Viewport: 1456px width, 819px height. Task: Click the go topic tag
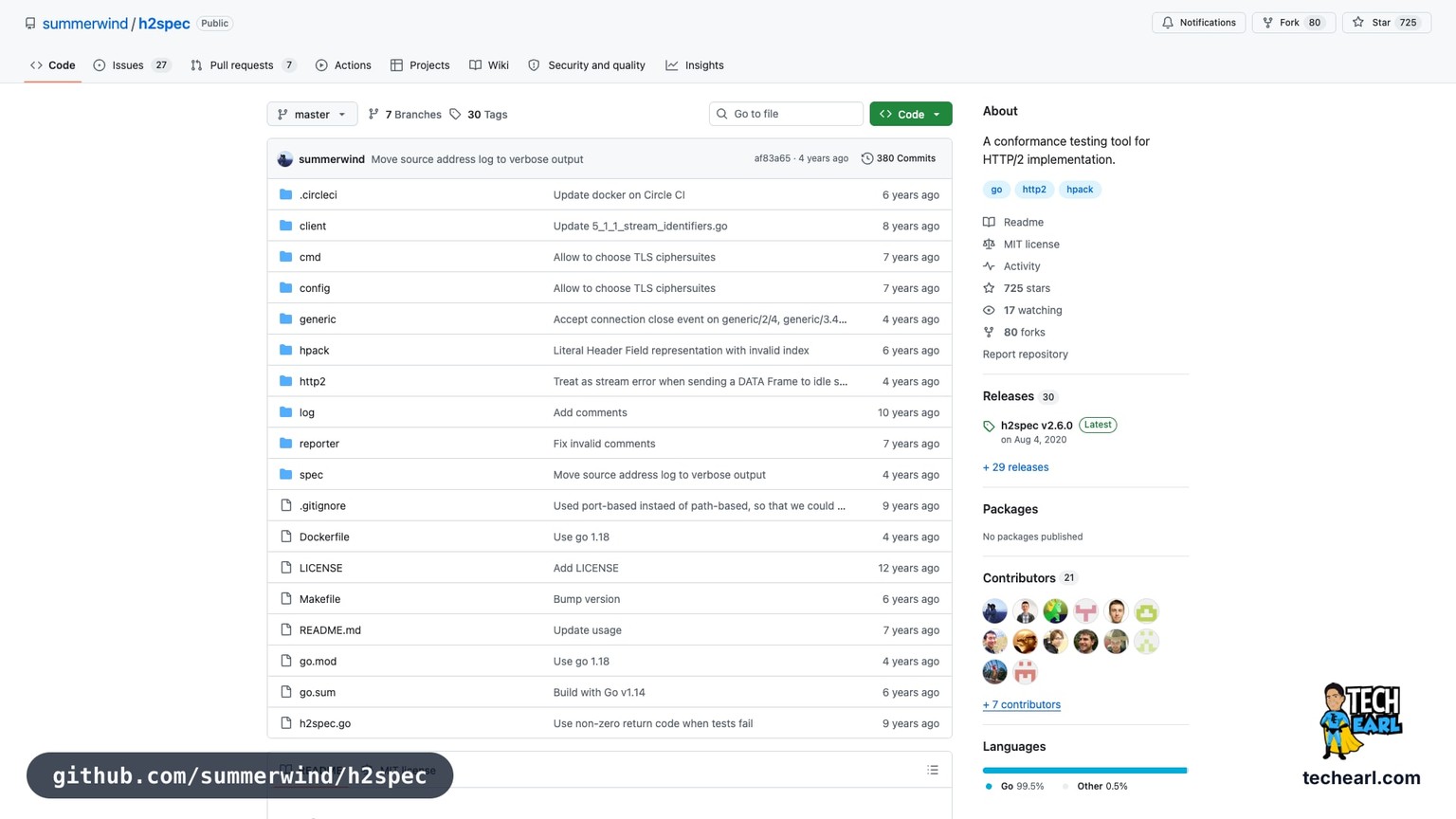click(996, 190)
